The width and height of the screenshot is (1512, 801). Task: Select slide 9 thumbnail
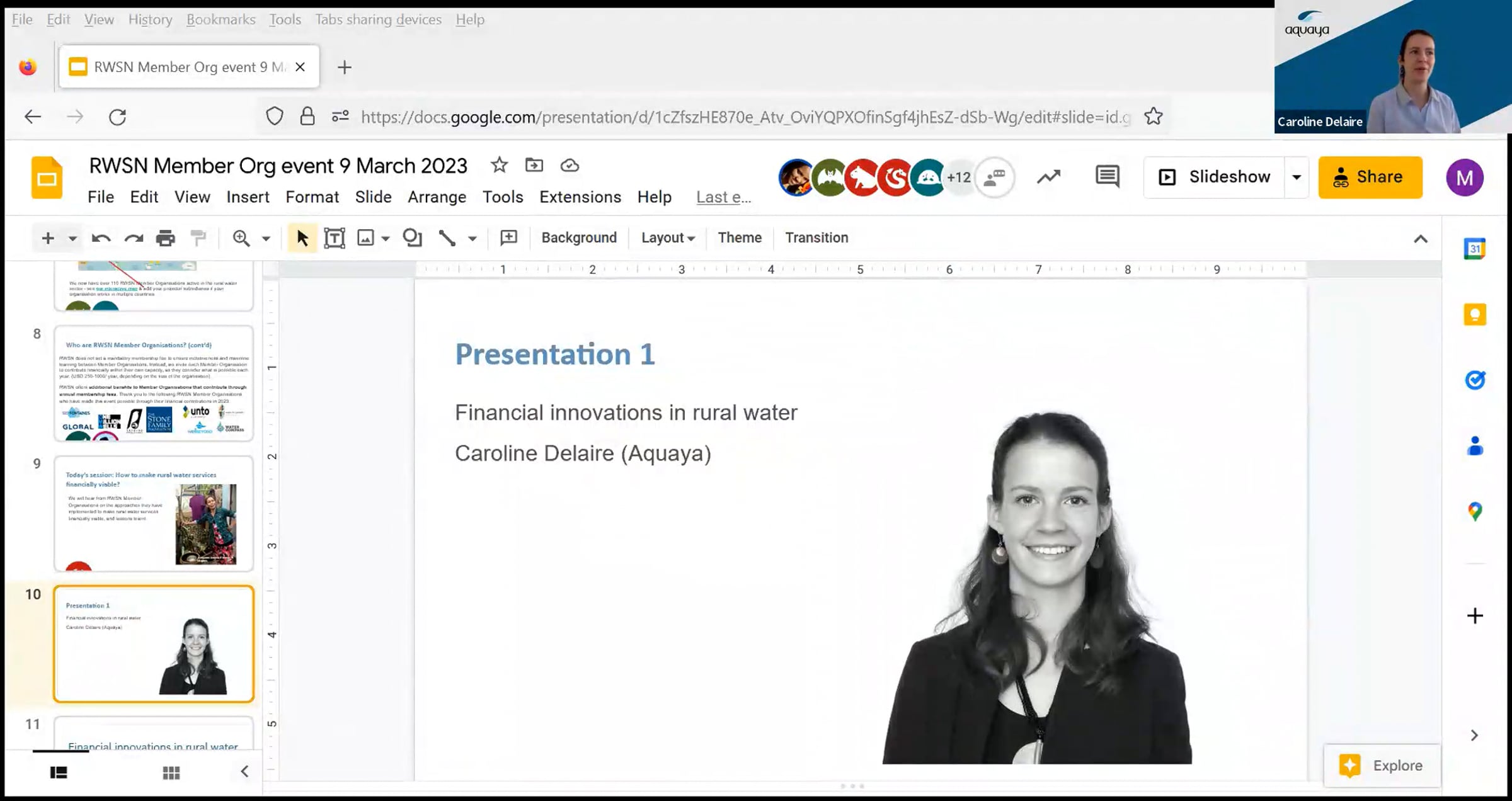(154, 513)
